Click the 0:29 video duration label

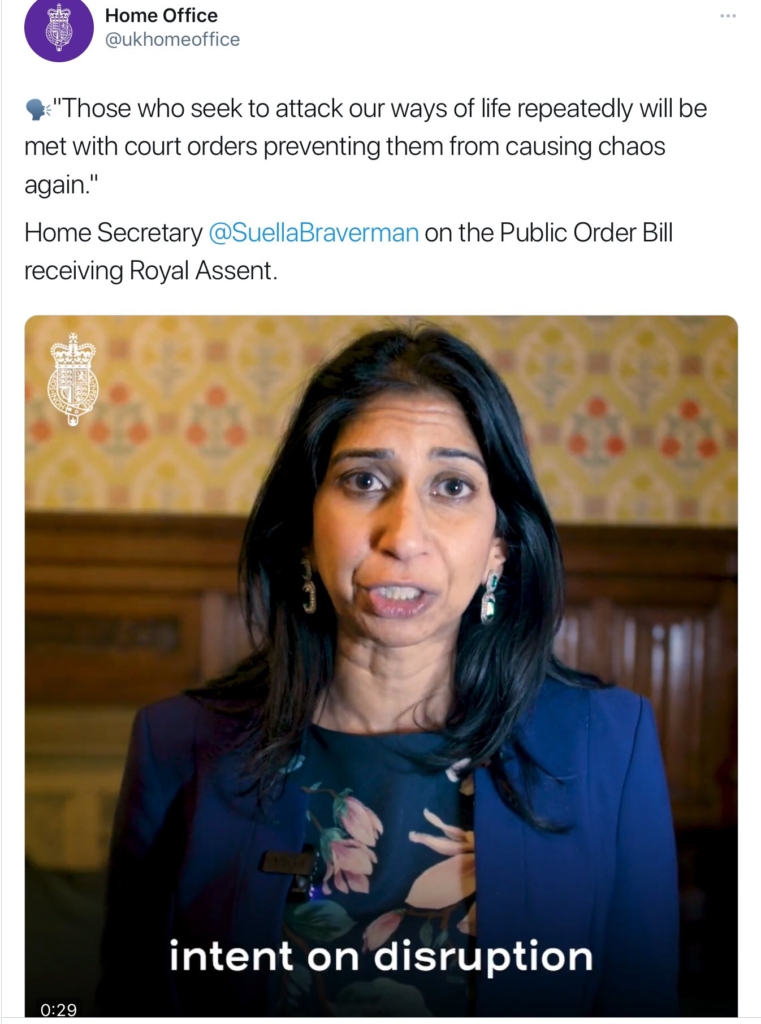click(x=58, y=1009)
